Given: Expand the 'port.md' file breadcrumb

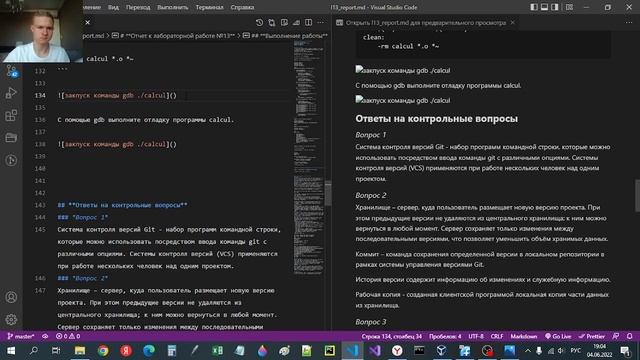Looking at the screenshot, I should [x=93, y=36].
